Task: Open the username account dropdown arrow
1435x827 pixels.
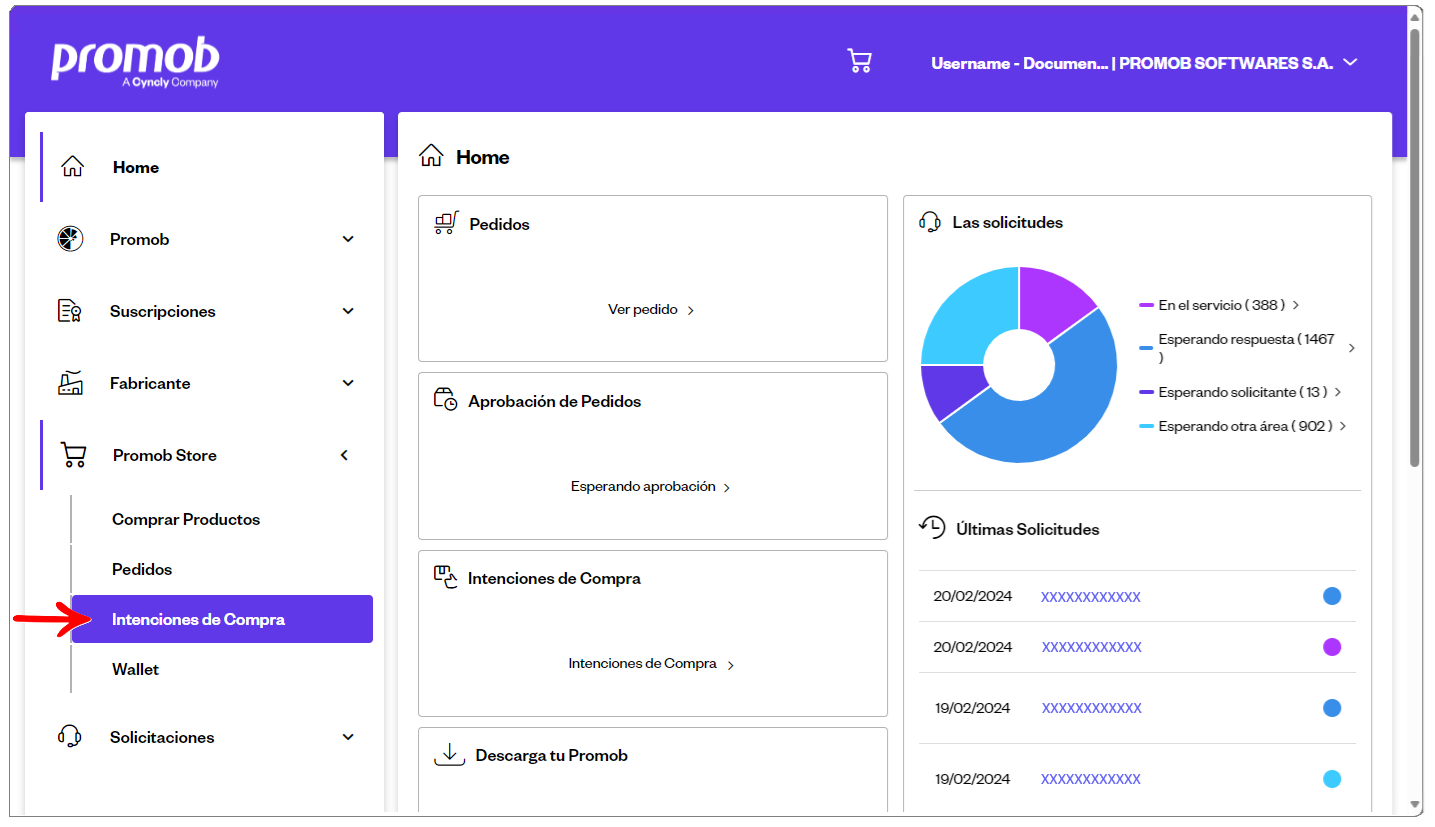Action: 1350,62
